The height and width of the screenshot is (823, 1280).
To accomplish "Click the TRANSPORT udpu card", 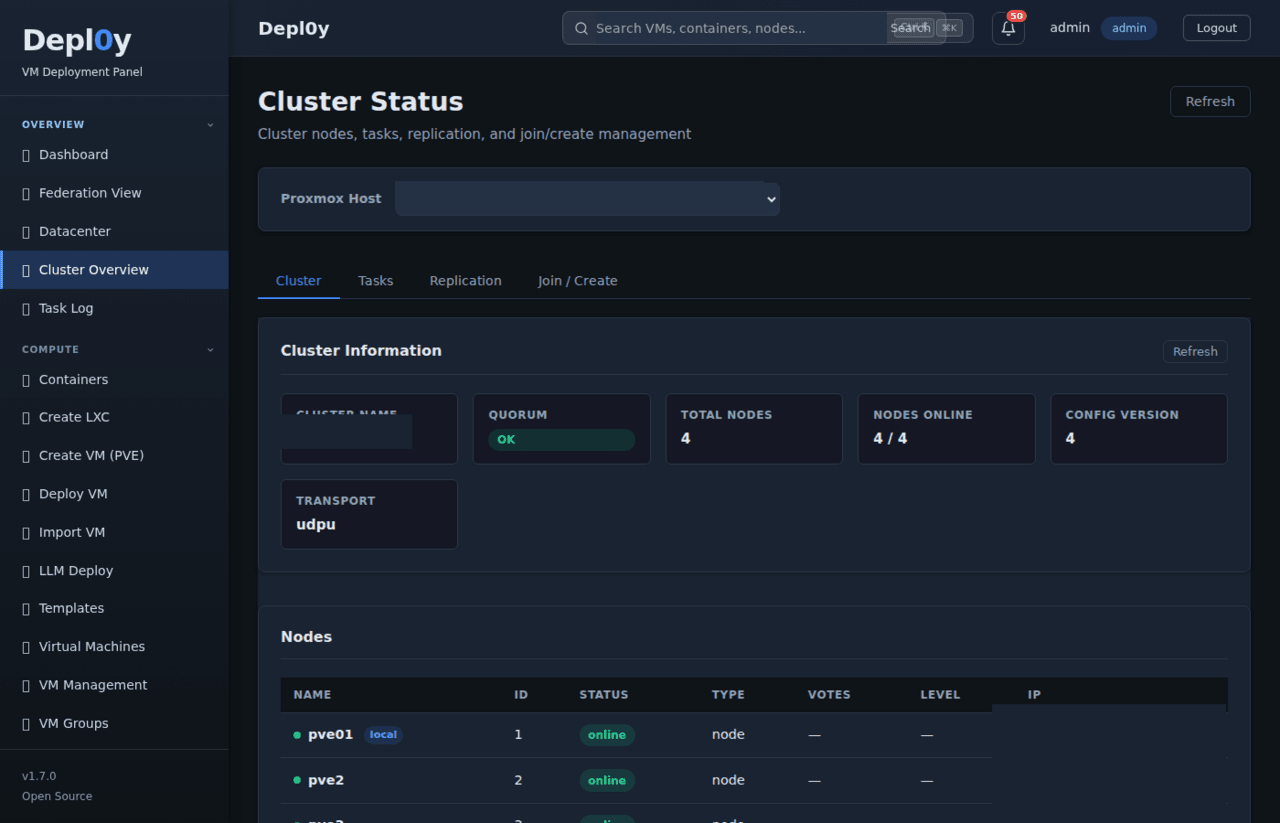I will (x=369, y=514).
